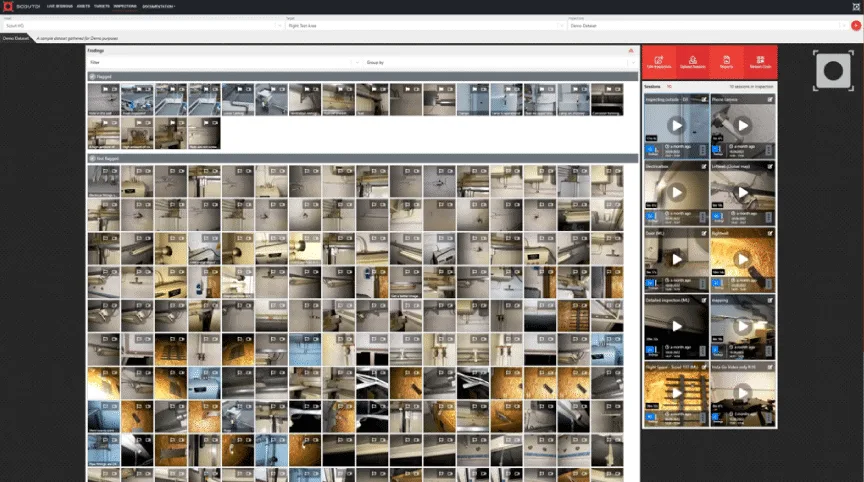Play the Inspecting outside session video

(676, 126)
